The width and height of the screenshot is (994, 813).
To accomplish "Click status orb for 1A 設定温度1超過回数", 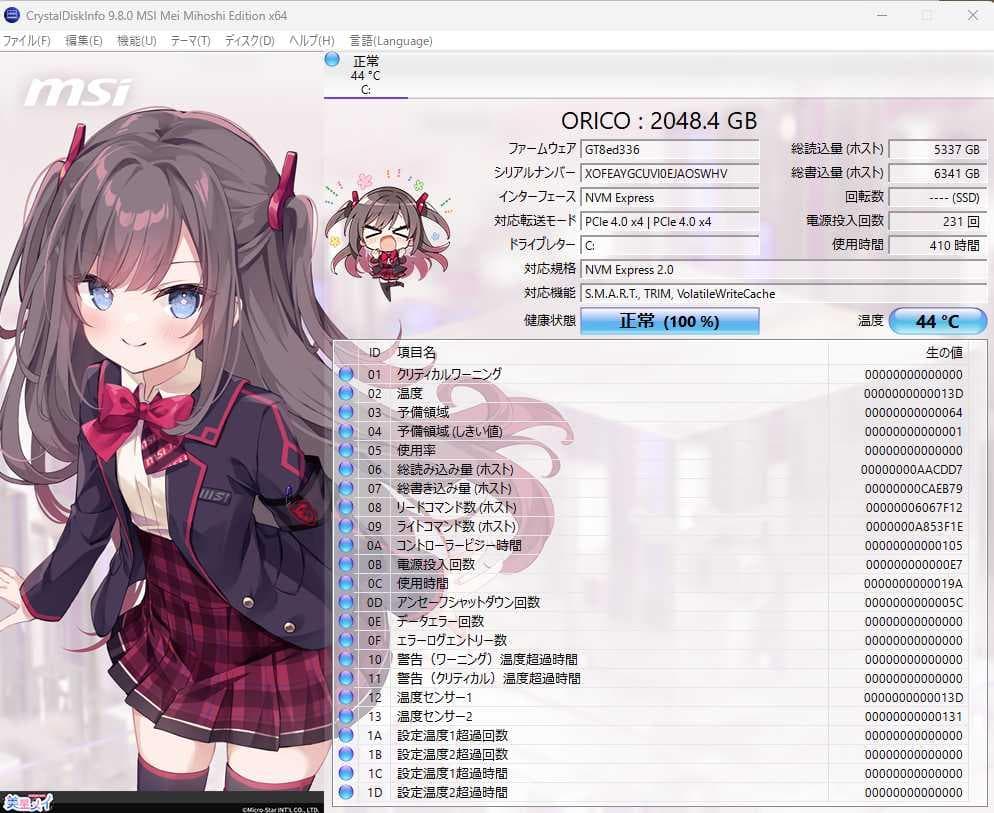I will click(346, 736).
